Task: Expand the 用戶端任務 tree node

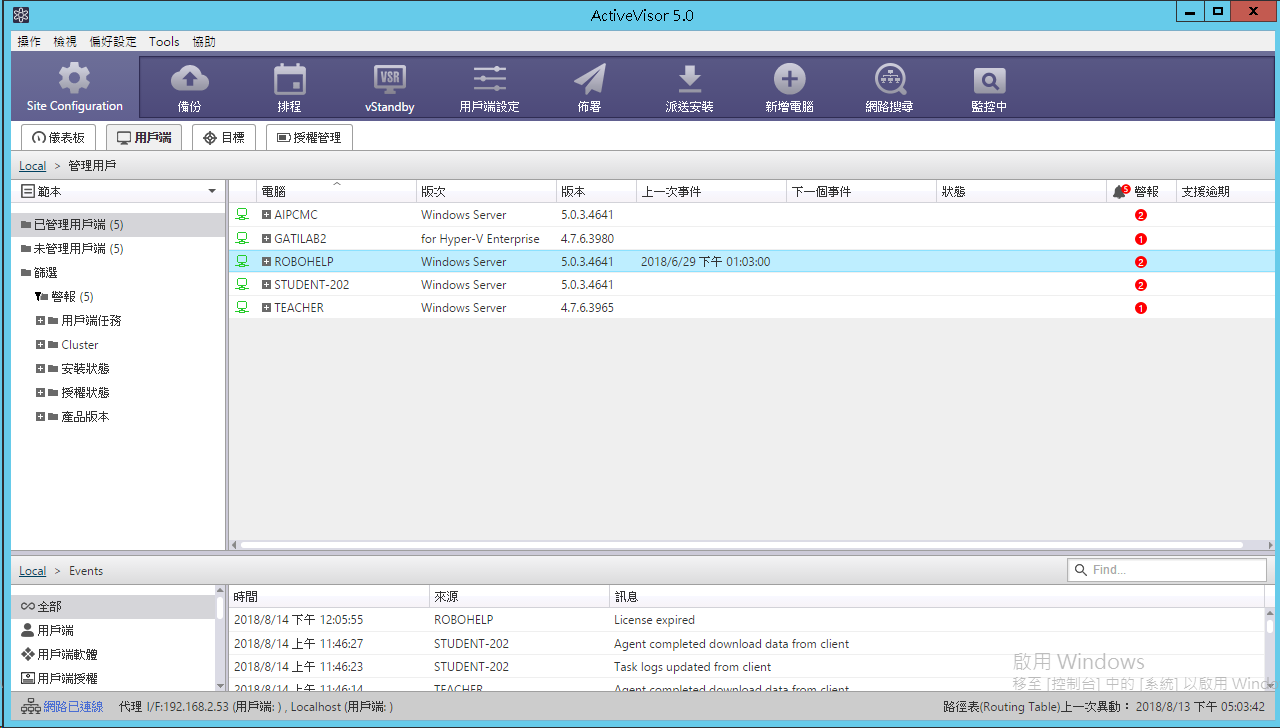Action: coord(41,321)
